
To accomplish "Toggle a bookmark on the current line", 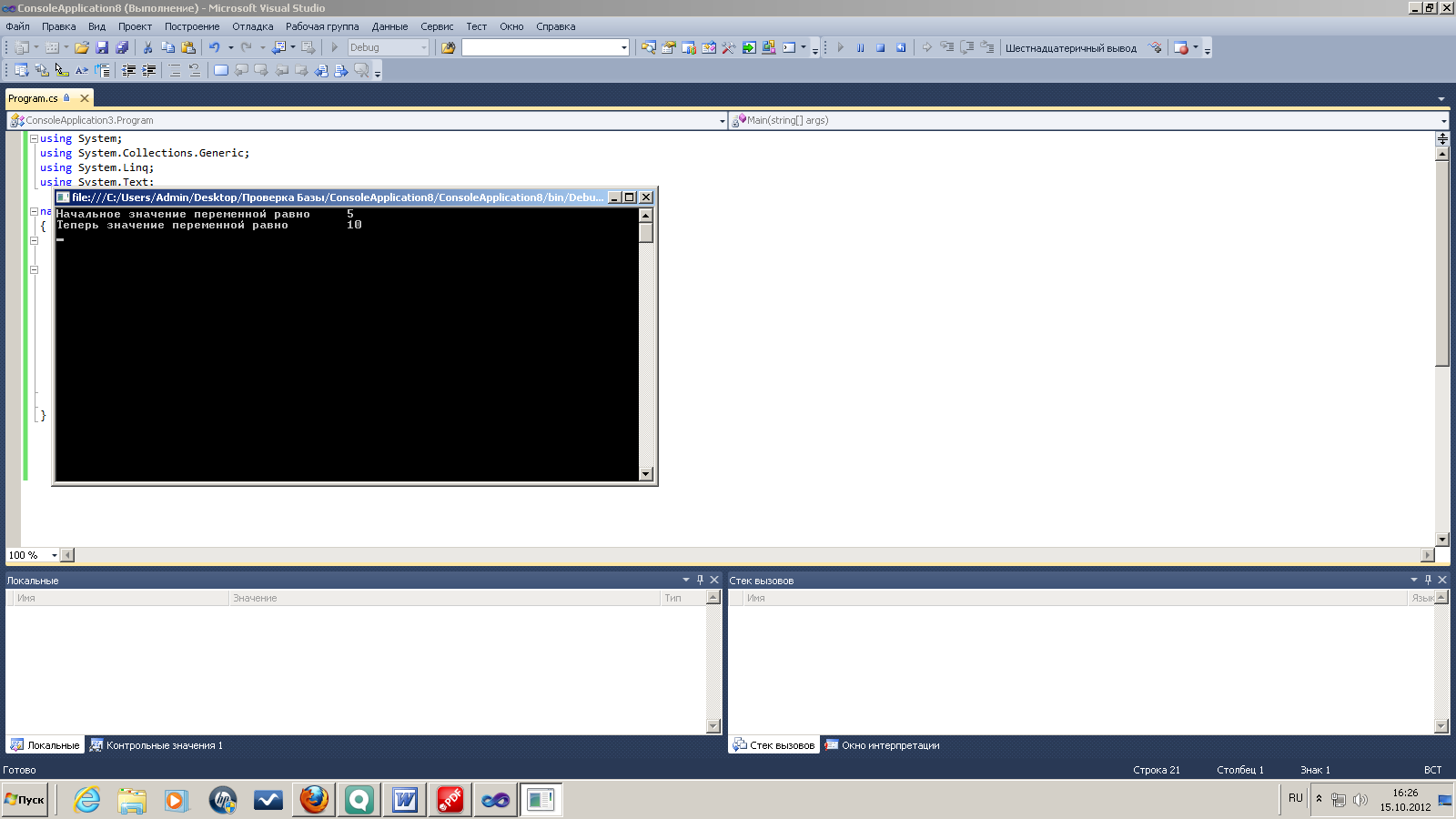I will (221, 70).
